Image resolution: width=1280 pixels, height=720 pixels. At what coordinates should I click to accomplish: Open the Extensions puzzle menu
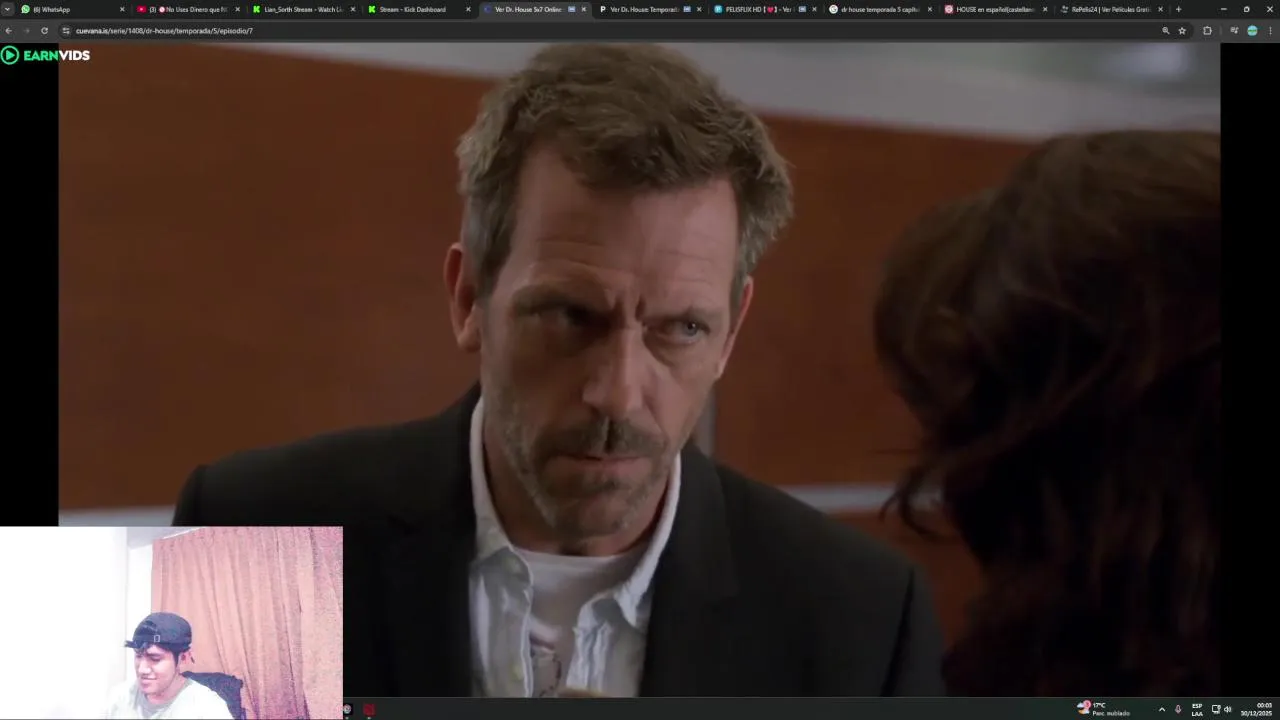[1207, 31]
